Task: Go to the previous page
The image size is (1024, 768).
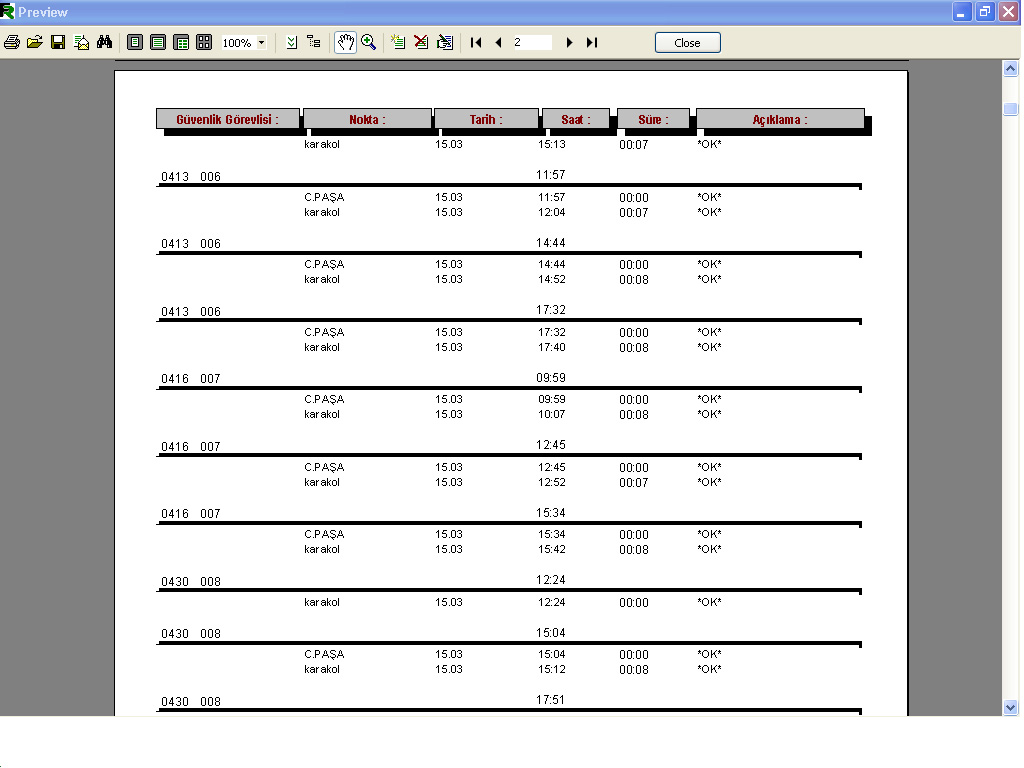Action: (x=498, y=42)
